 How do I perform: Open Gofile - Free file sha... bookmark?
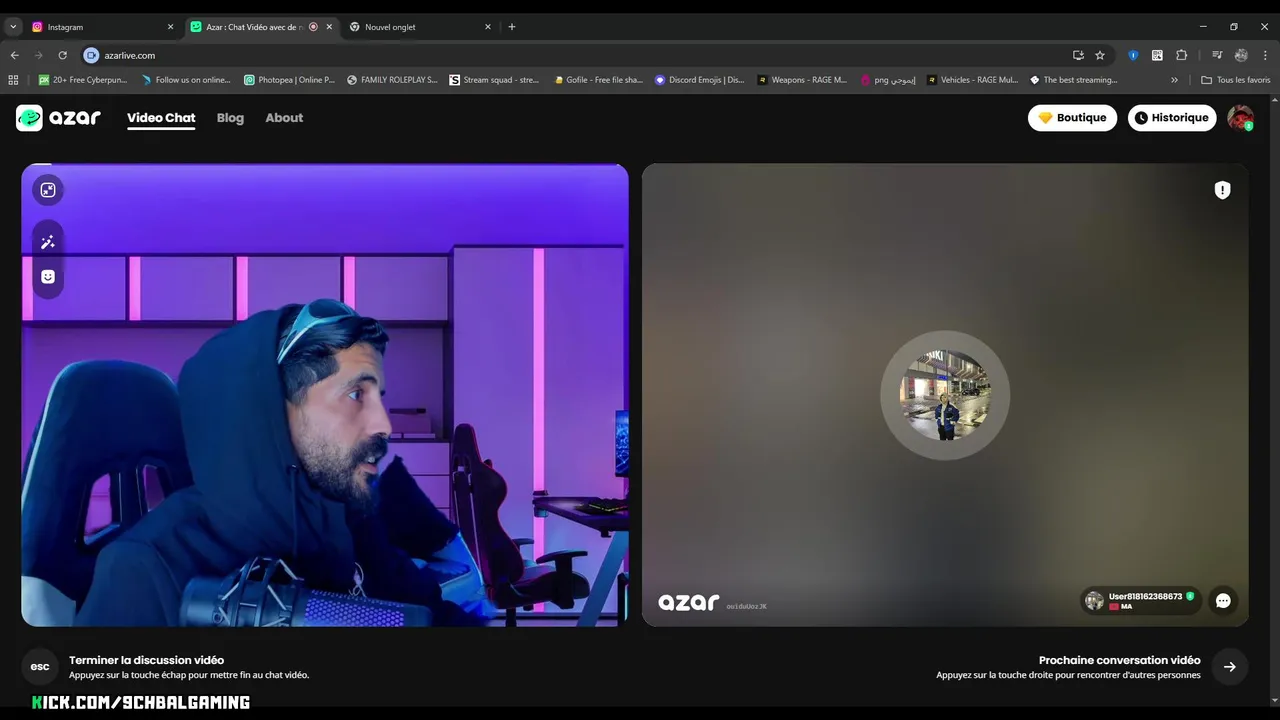click(598, 80)
